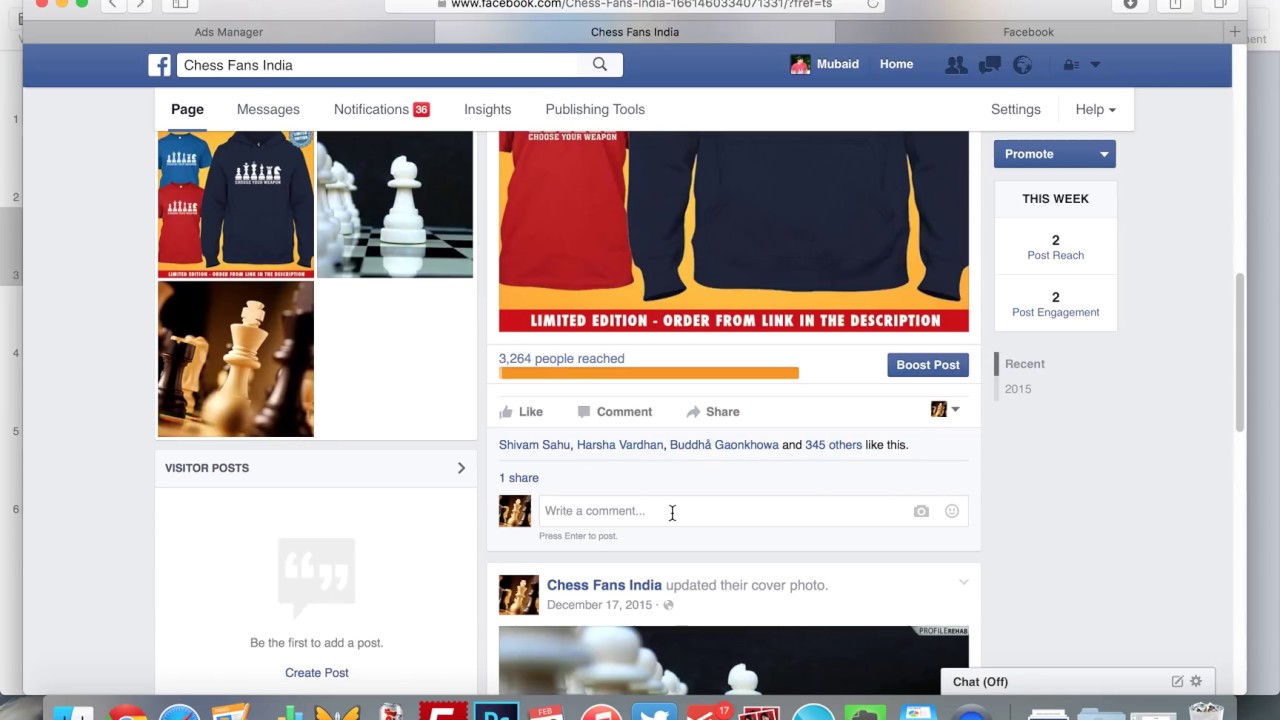Open the 3,264 people reached link

pyautogui.click(x=561, y=358)
